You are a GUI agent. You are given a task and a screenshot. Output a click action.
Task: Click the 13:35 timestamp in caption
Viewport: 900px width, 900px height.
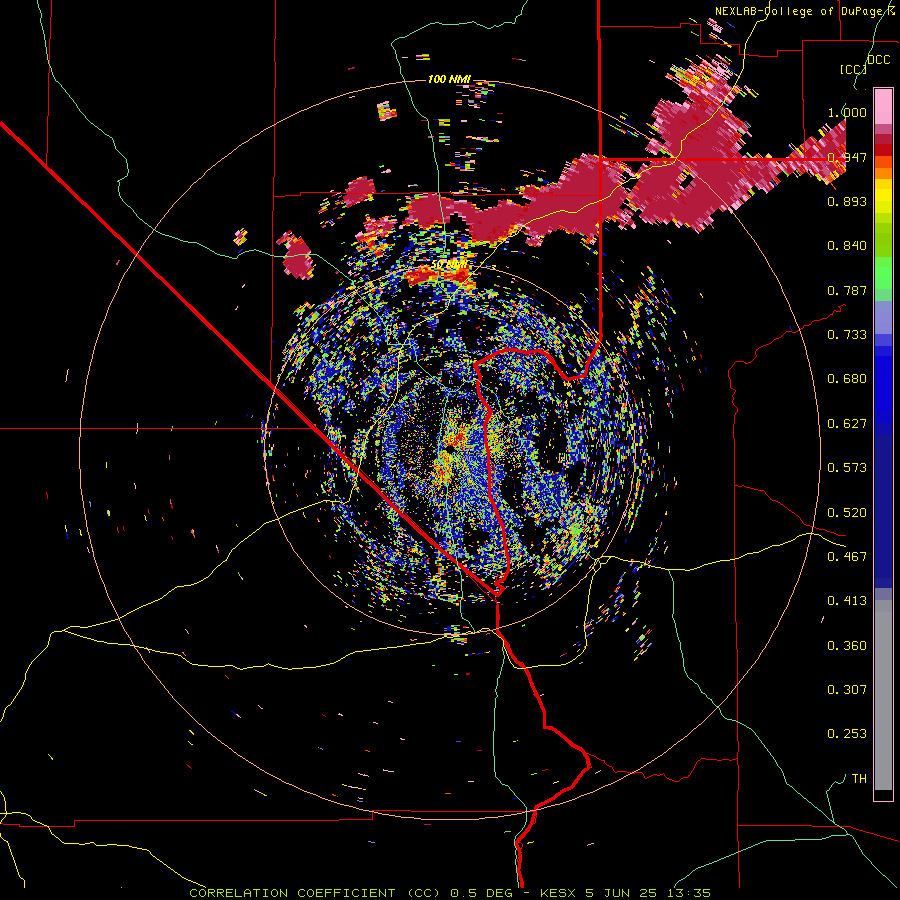(x=689, y=893)
